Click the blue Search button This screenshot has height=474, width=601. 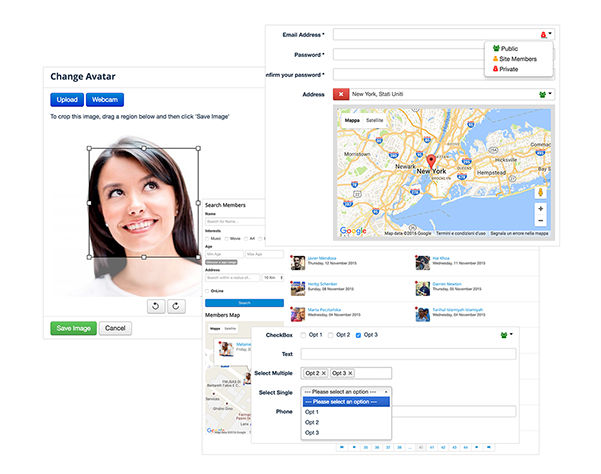[245, 303]
